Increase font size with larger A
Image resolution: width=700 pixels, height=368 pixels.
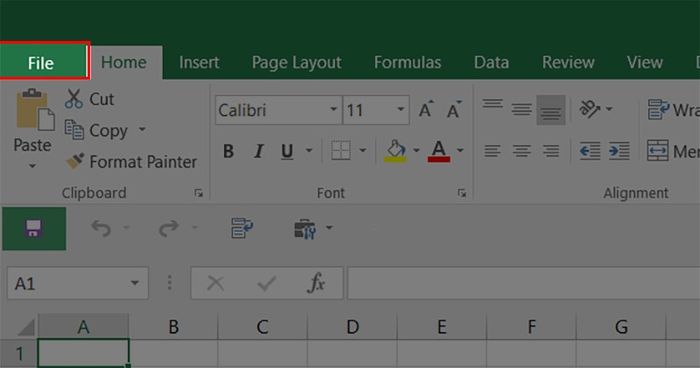426,109
